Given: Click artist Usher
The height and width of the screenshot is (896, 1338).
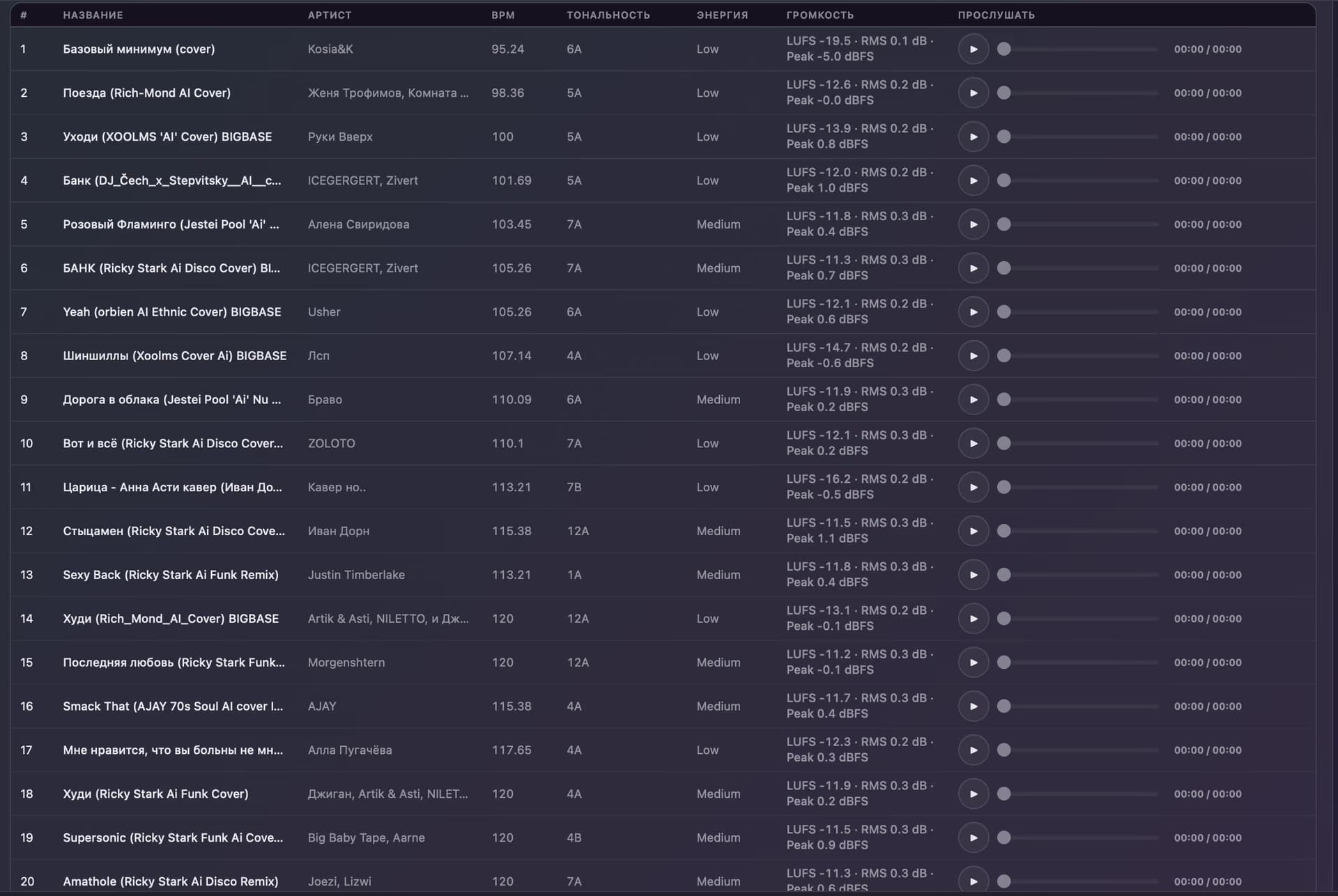Looking at the screenshot, I should pyautogui.click(x=324, y=312).
